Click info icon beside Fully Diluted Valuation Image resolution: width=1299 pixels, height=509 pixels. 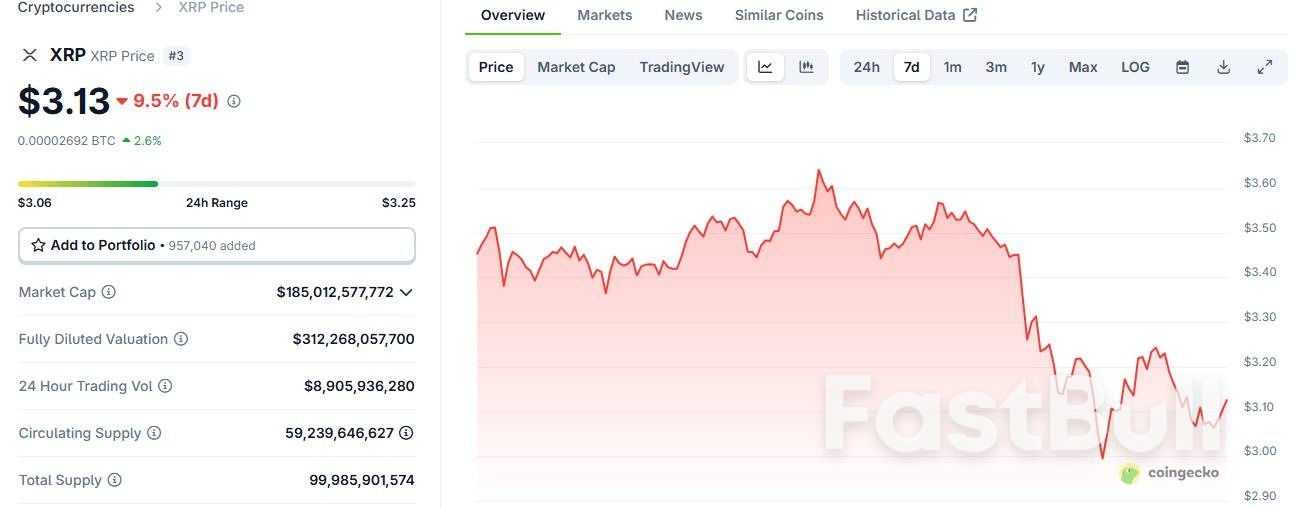point(181,339)
